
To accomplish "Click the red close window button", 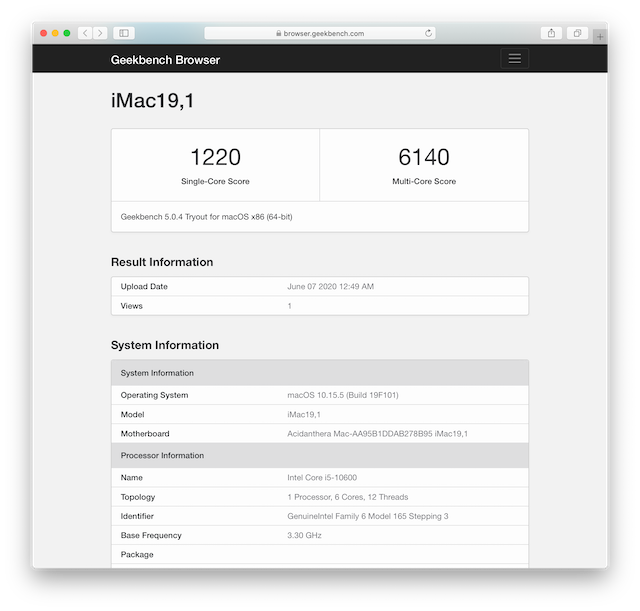I will click(44, 33).
